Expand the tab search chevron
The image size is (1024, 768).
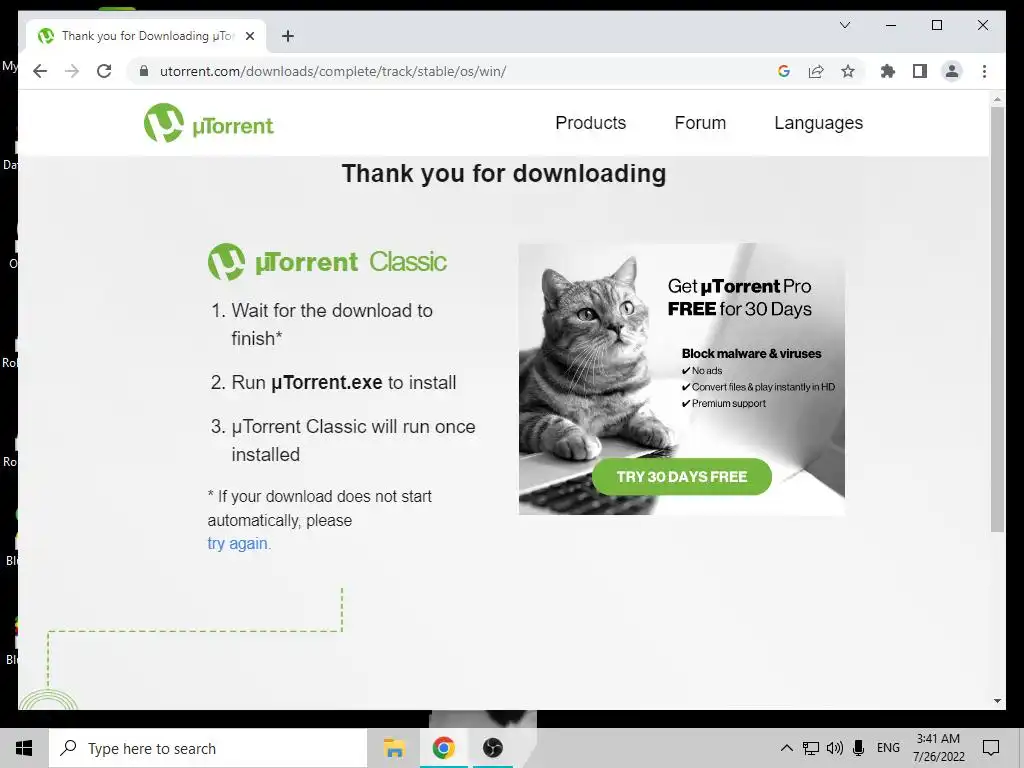pos(845,25)
